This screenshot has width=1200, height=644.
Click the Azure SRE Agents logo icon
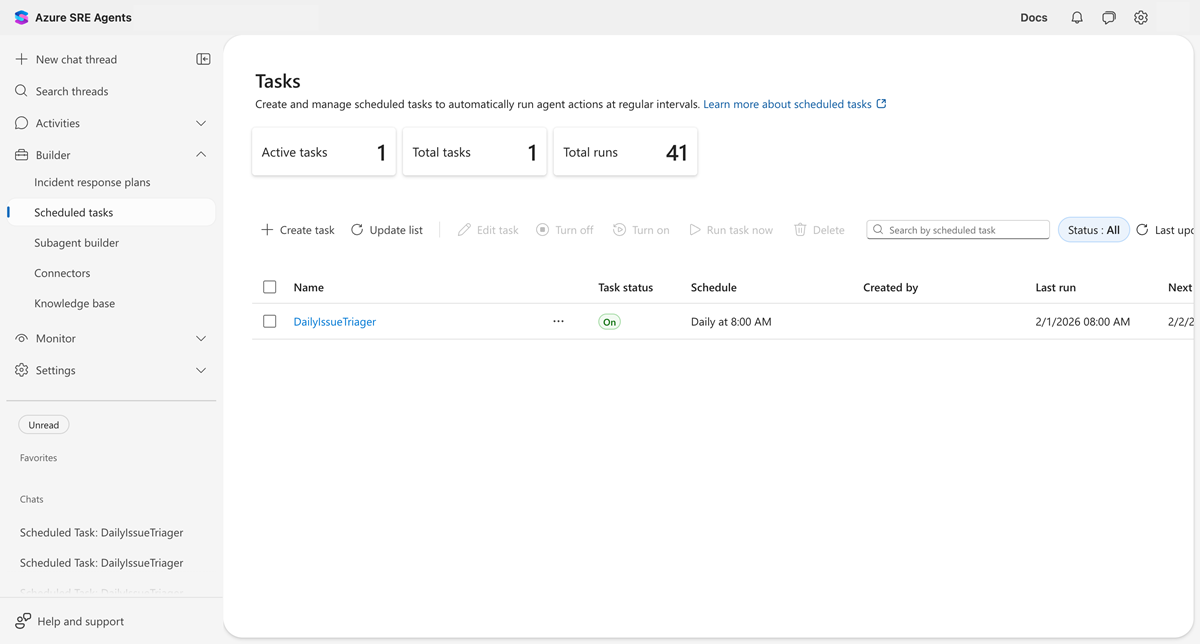tap(21, 17)
